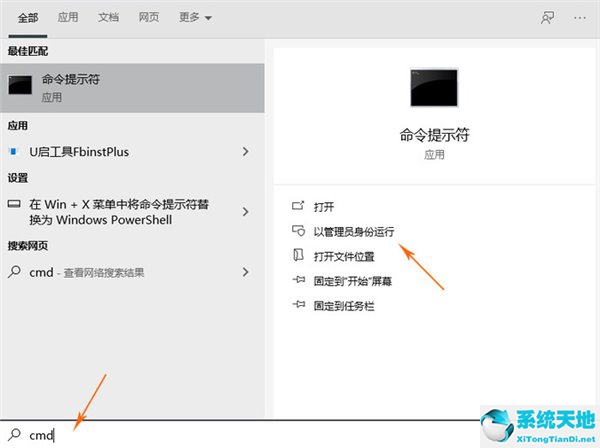Click the search box containing cmd
This screenshot has width=600, height=448.
(x=239, y=435)
